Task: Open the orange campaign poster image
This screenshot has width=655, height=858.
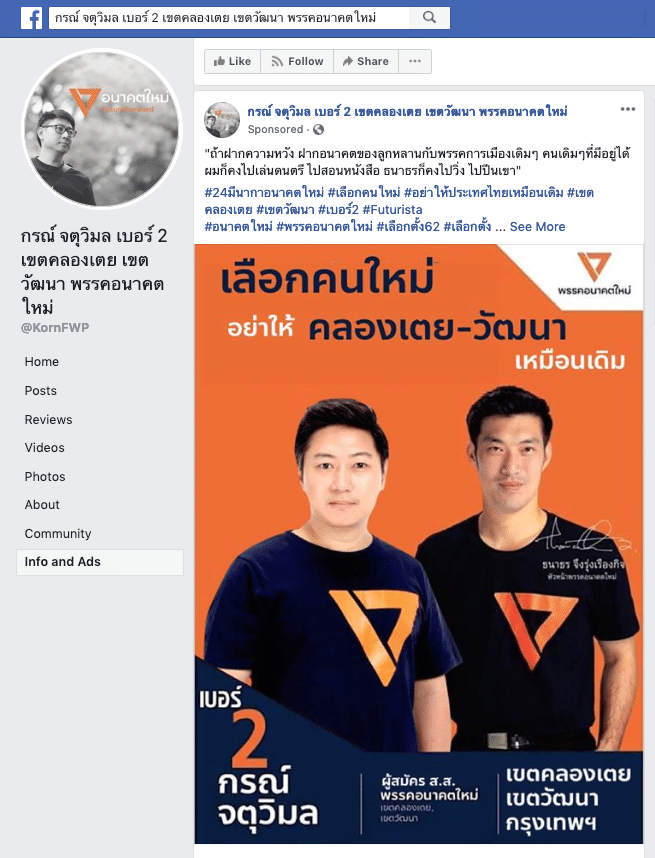Action: coord(419,544)
